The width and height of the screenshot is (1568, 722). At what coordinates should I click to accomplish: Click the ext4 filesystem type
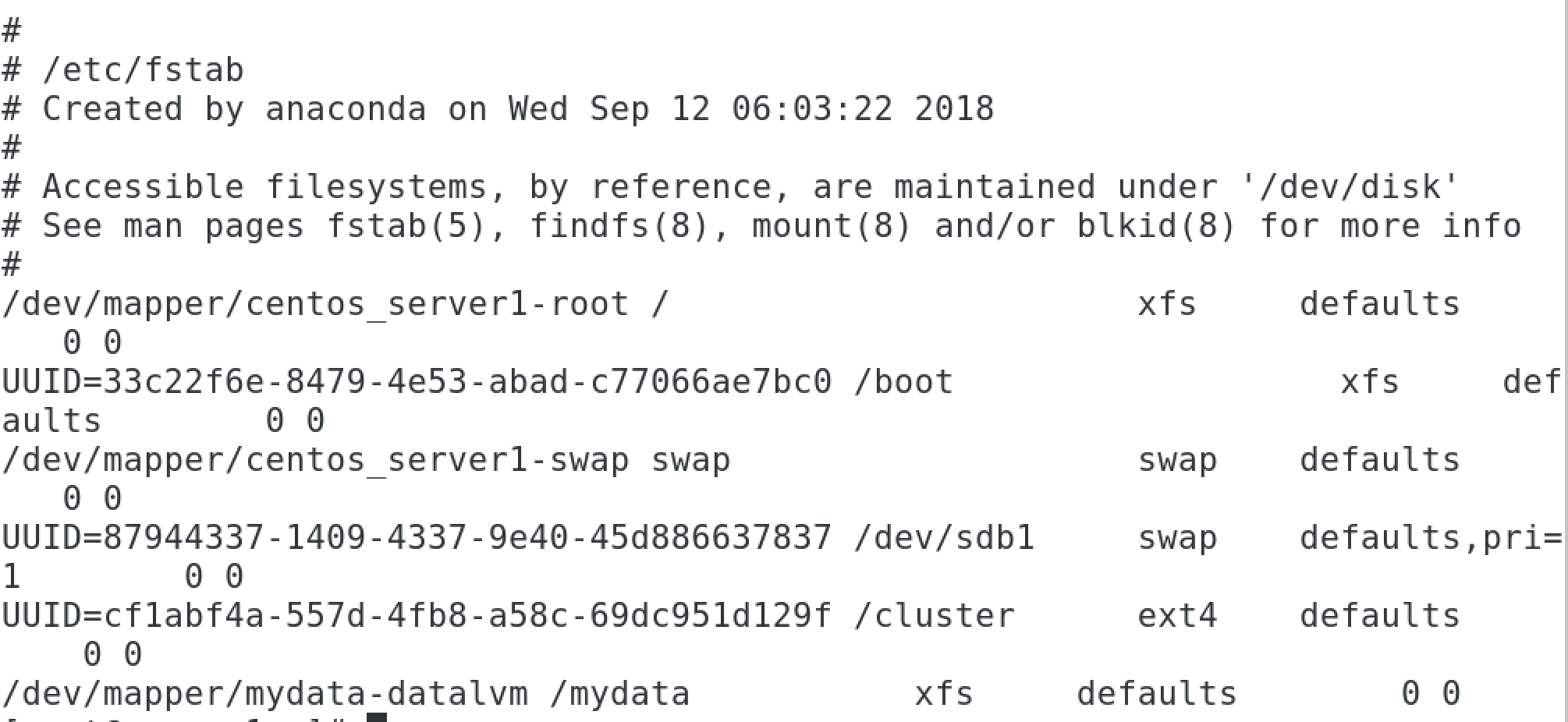click(1177, 616)
